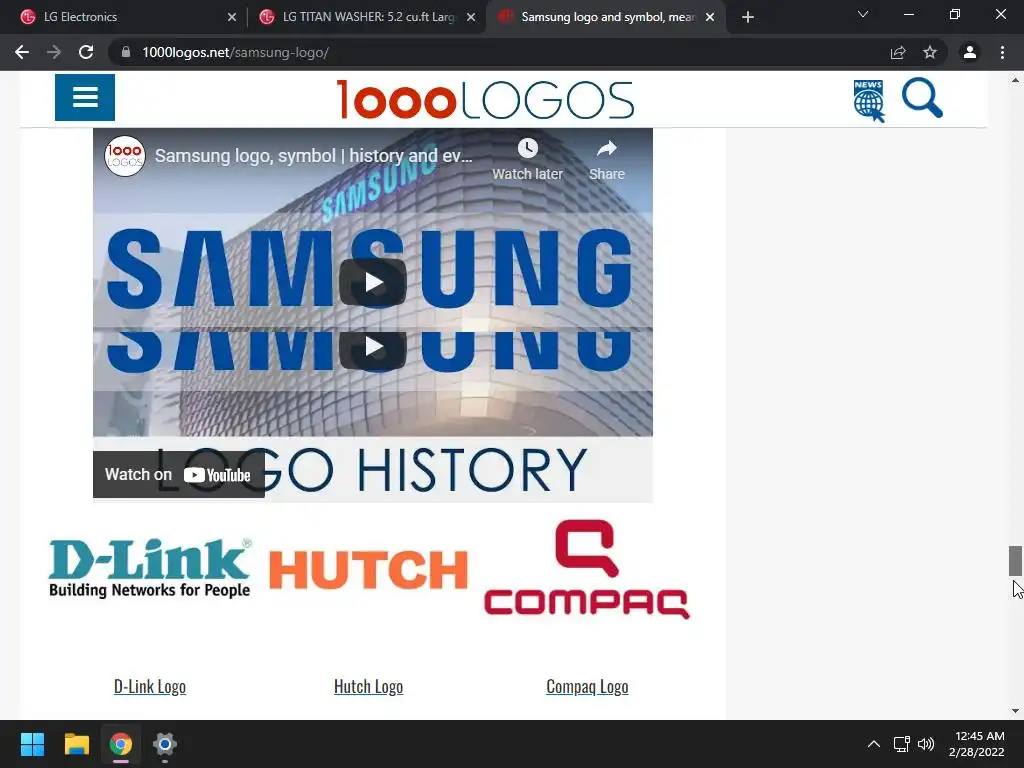Image resolution: width=1024 pixels, height=768 pixels.
Task: Click the scrollbar up arrow
Action: [x=1015, y=81]
